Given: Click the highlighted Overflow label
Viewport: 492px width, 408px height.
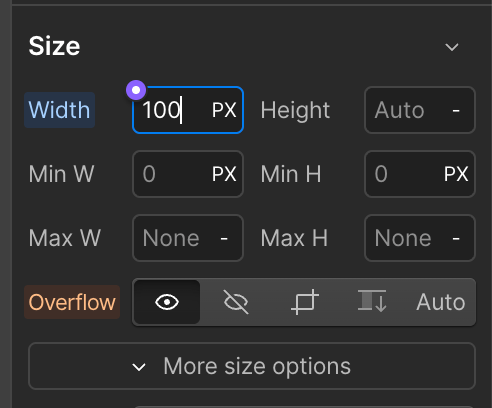Looking at the screenshot, I should [x=72, y=302].
